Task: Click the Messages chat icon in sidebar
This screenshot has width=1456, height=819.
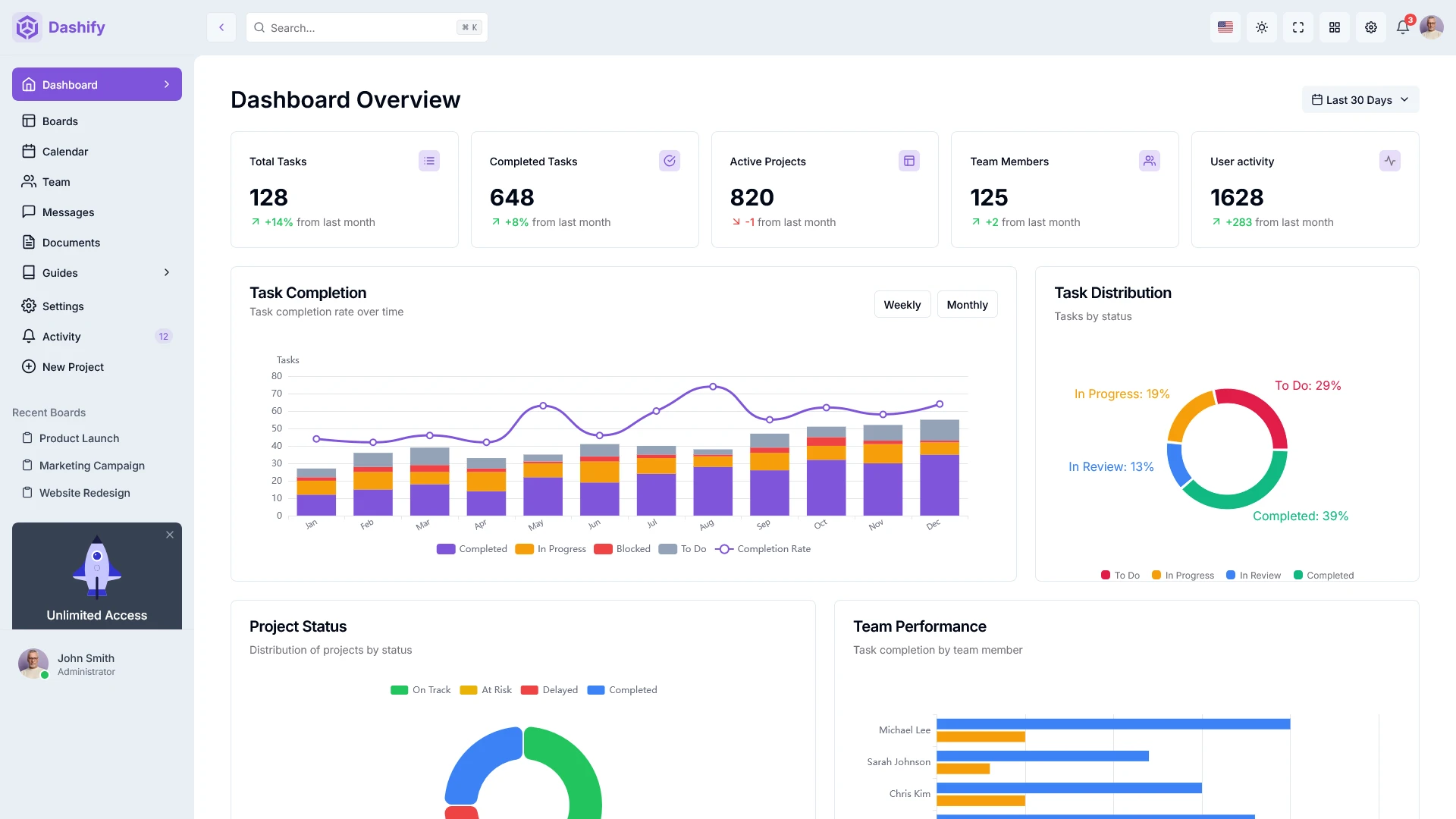Action: [29, 212]
